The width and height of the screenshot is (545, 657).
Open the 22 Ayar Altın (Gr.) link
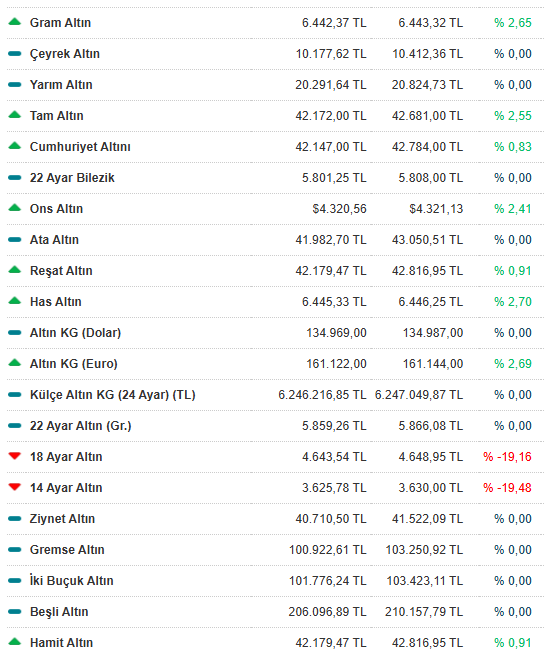(80, 426)
